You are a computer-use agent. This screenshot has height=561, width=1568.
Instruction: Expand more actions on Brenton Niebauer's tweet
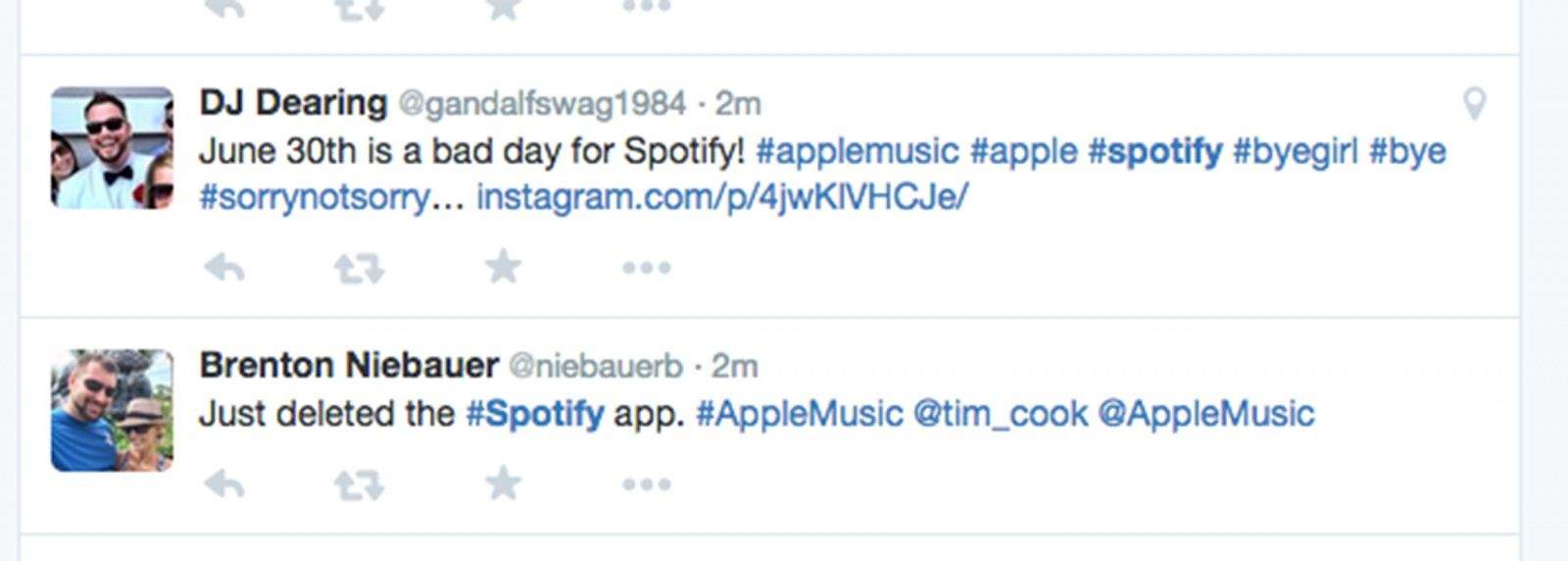(x=646, y=484)
